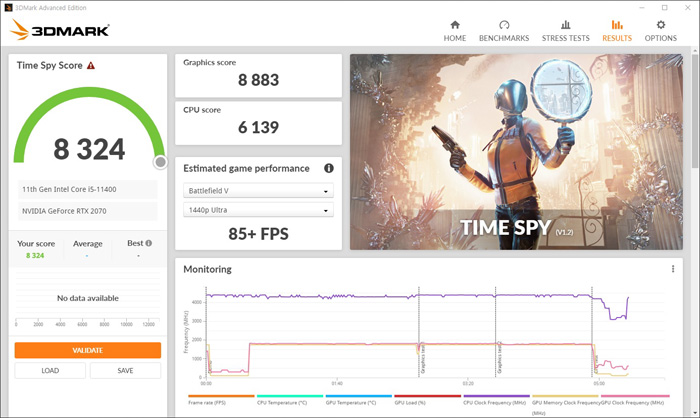This screenshot has width=700, height=418.
Task: Click the gauge end-point handle
Action: tap(160, 162)
